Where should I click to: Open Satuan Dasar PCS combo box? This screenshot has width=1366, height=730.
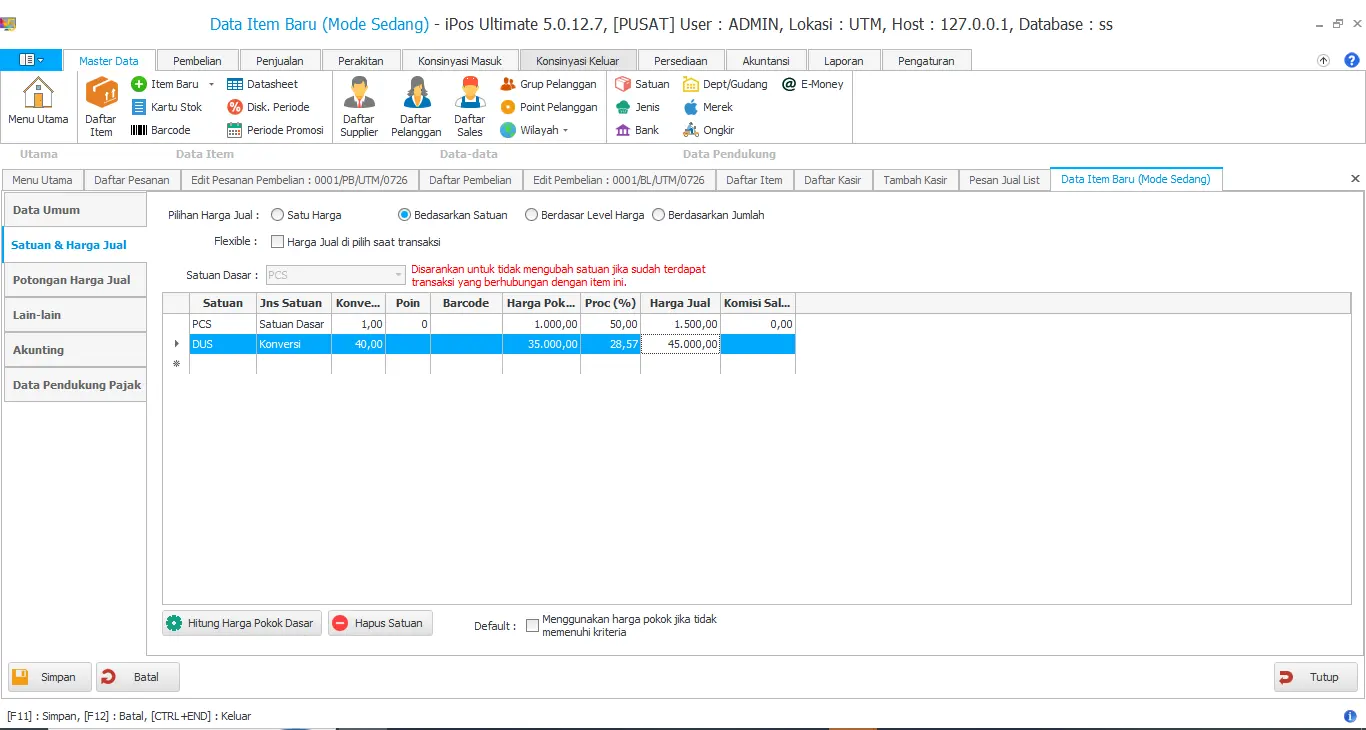click(334, 275)
